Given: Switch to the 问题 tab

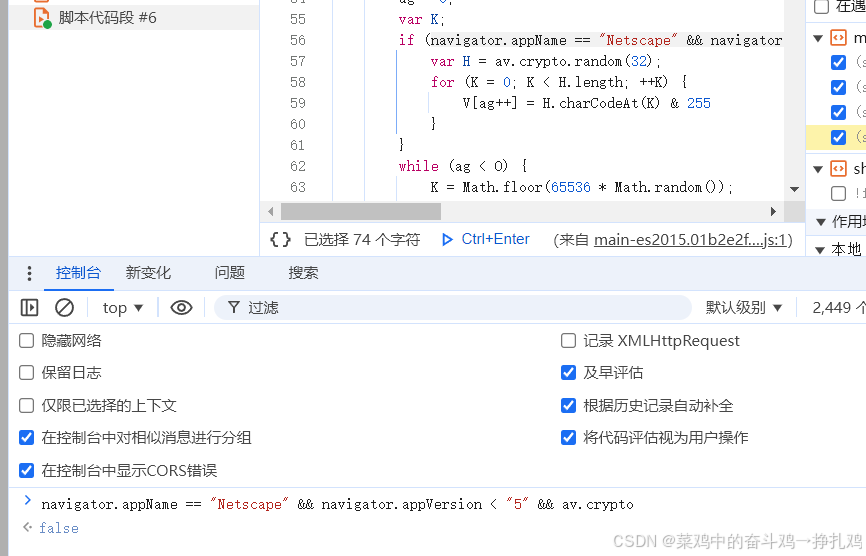Looking at the screenshot, I should (229, 273).
